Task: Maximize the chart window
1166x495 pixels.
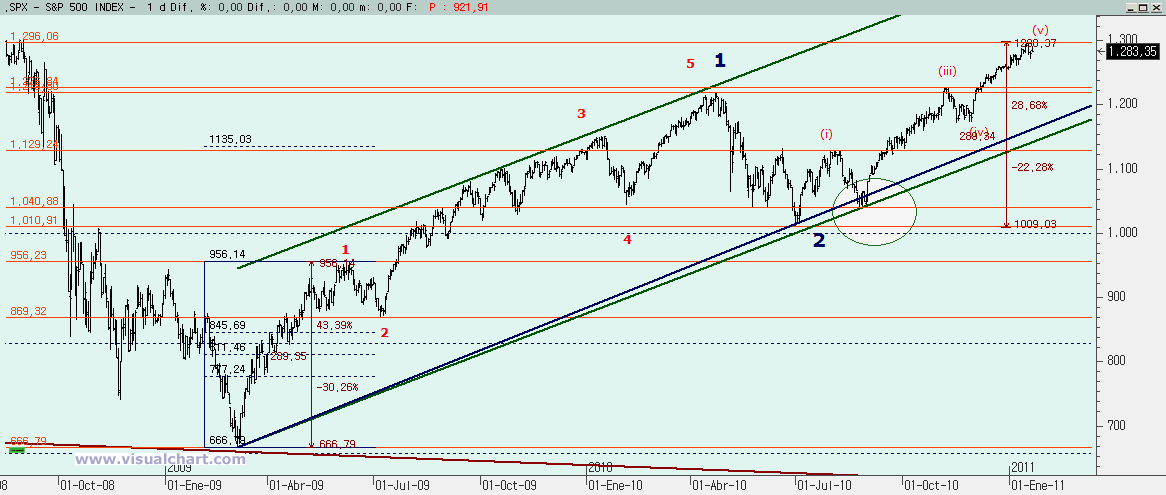Action: 1145,6
